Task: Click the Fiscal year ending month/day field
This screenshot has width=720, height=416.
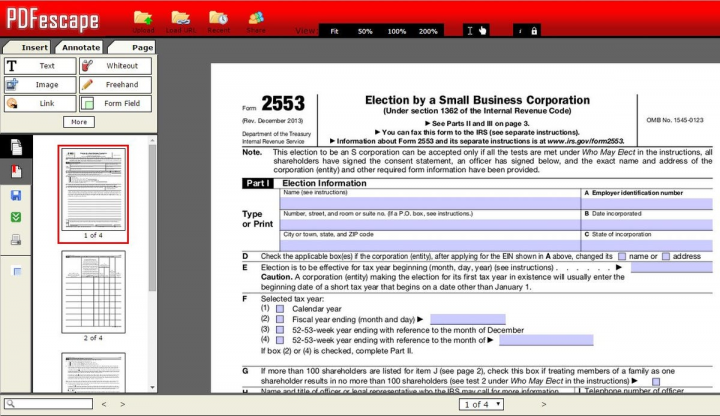Action: [468, 319]
